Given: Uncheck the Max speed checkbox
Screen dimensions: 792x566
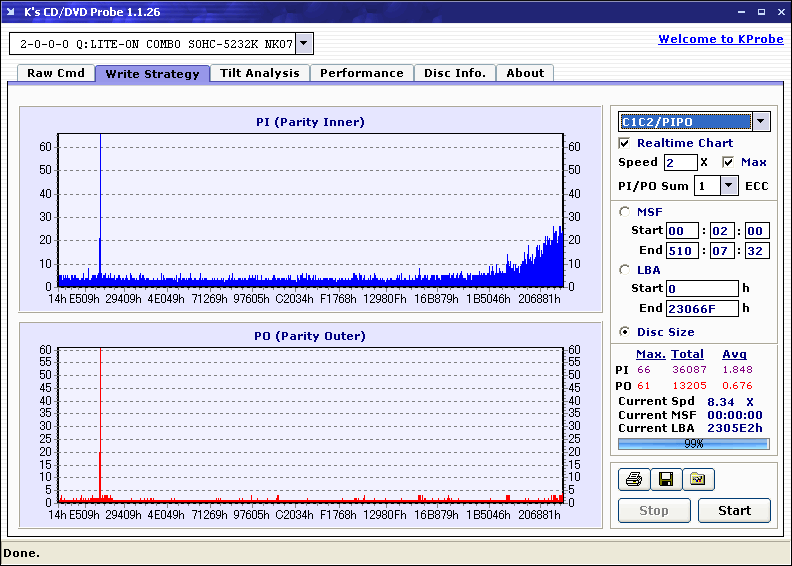Looking at the screenshot, I should 728,162.
